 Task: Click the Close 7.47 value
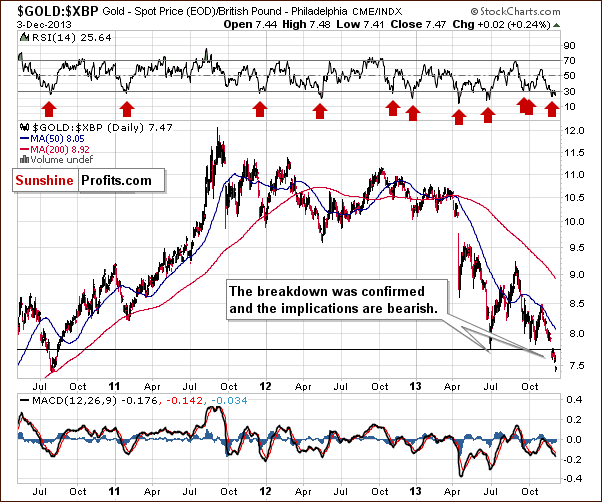[x=418, y=25]
